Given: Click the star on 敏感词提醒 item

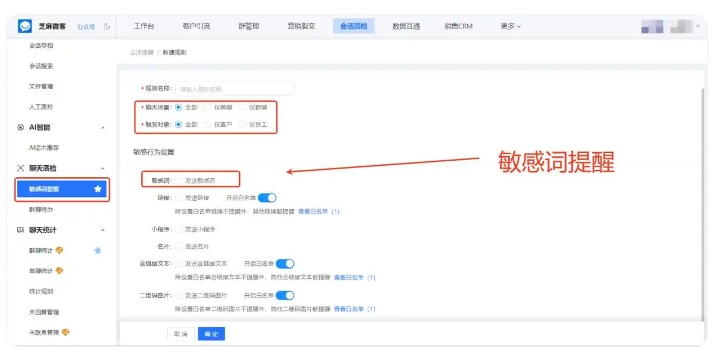Looking at the screenshot, I should (97, 189).
